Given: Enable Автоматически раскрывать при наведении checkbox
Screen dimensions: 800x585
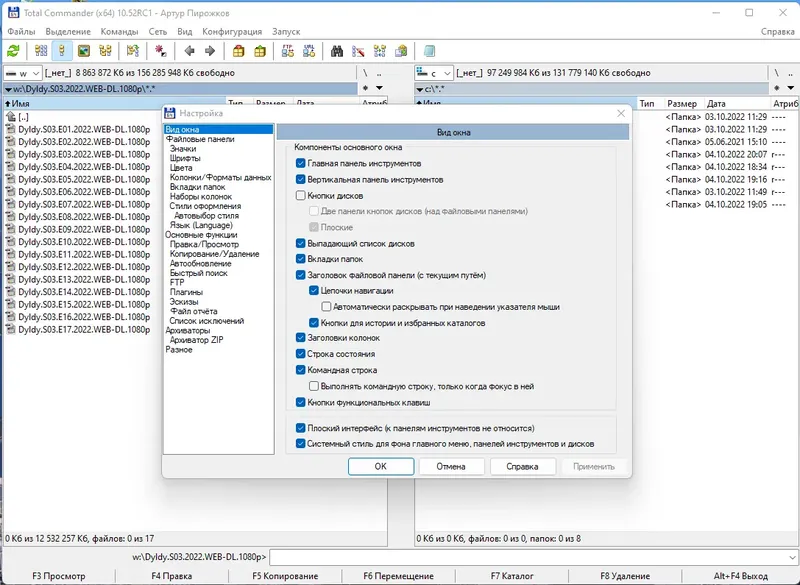Looking at the screenshot, I should coord(326,307).
